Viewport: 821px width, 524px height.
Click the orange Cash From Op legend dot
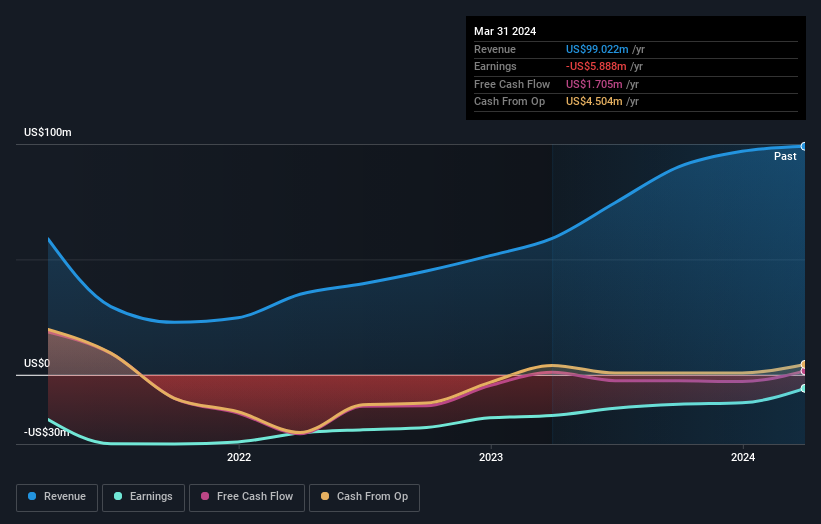tap(325, 496)
